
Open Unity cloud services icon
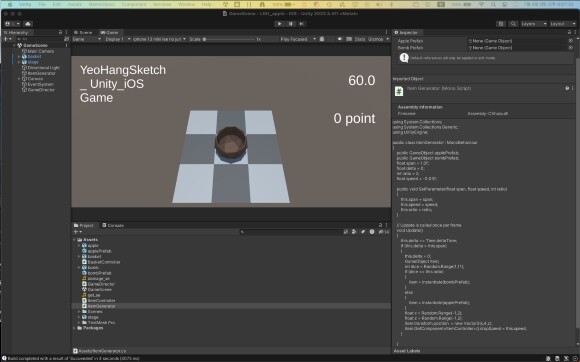tap(28, 24)
